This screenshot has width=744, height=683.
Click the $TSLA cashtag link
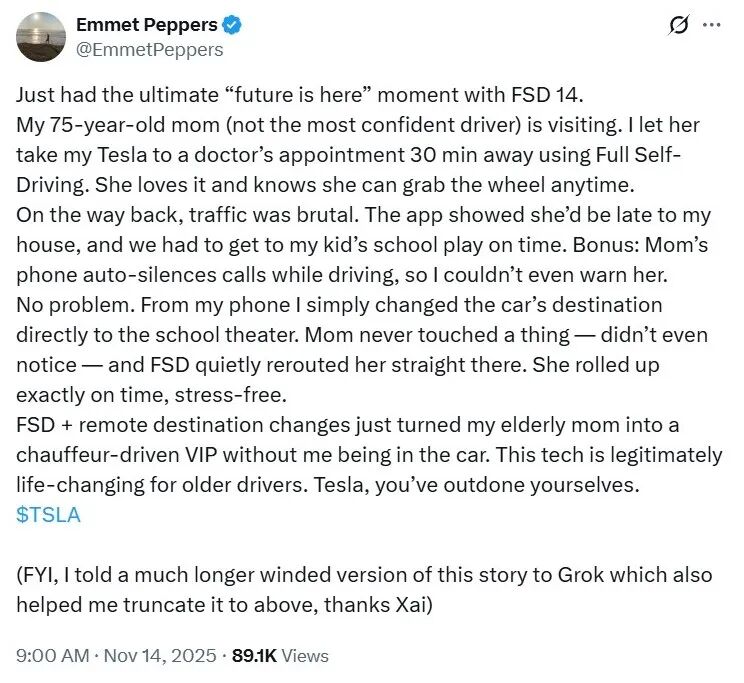(x=48, y=515)
